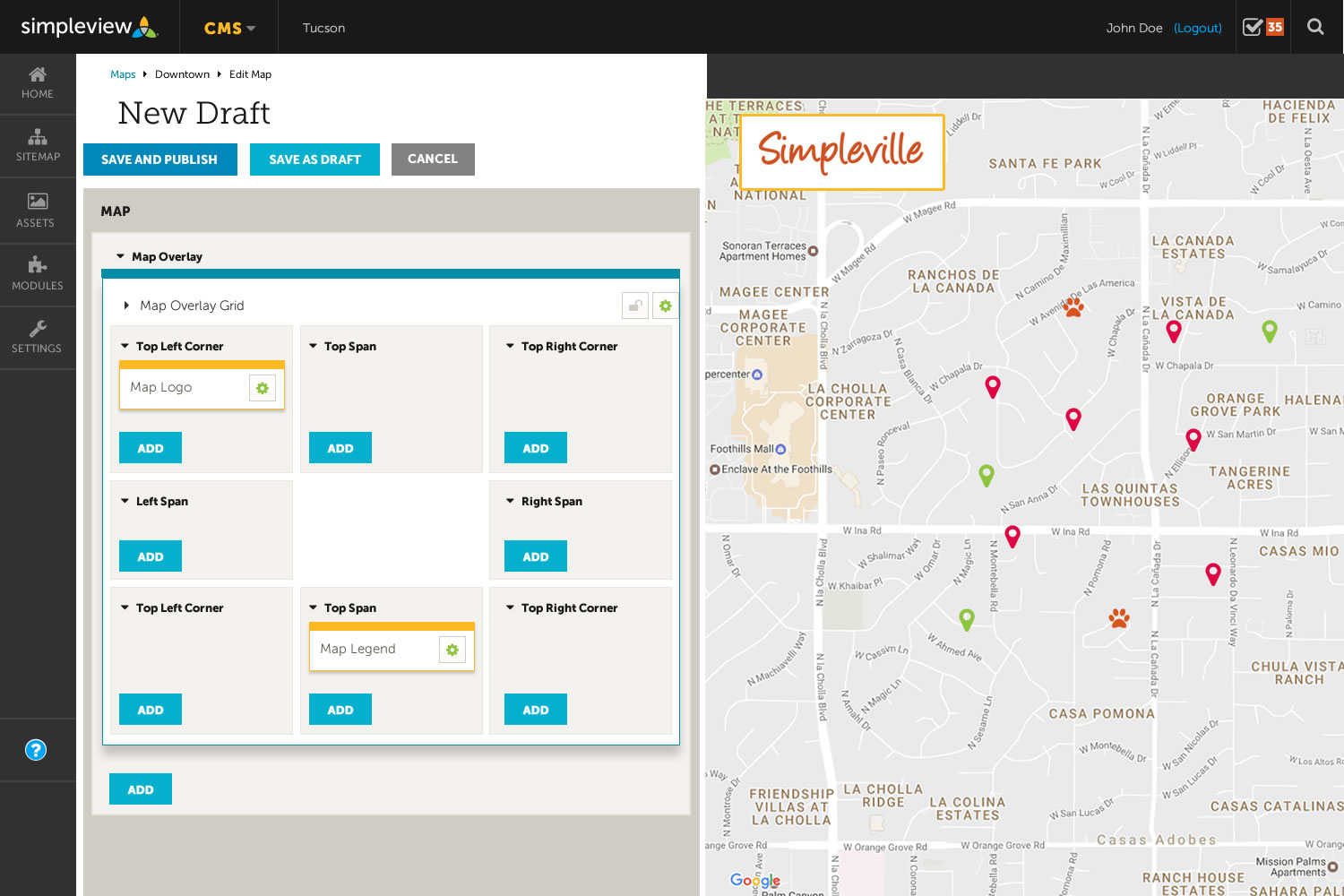This screenshot has height=896, width=1344.
Task: Click the red pin below Vista de La Canada
Action: coord(1174,332)
